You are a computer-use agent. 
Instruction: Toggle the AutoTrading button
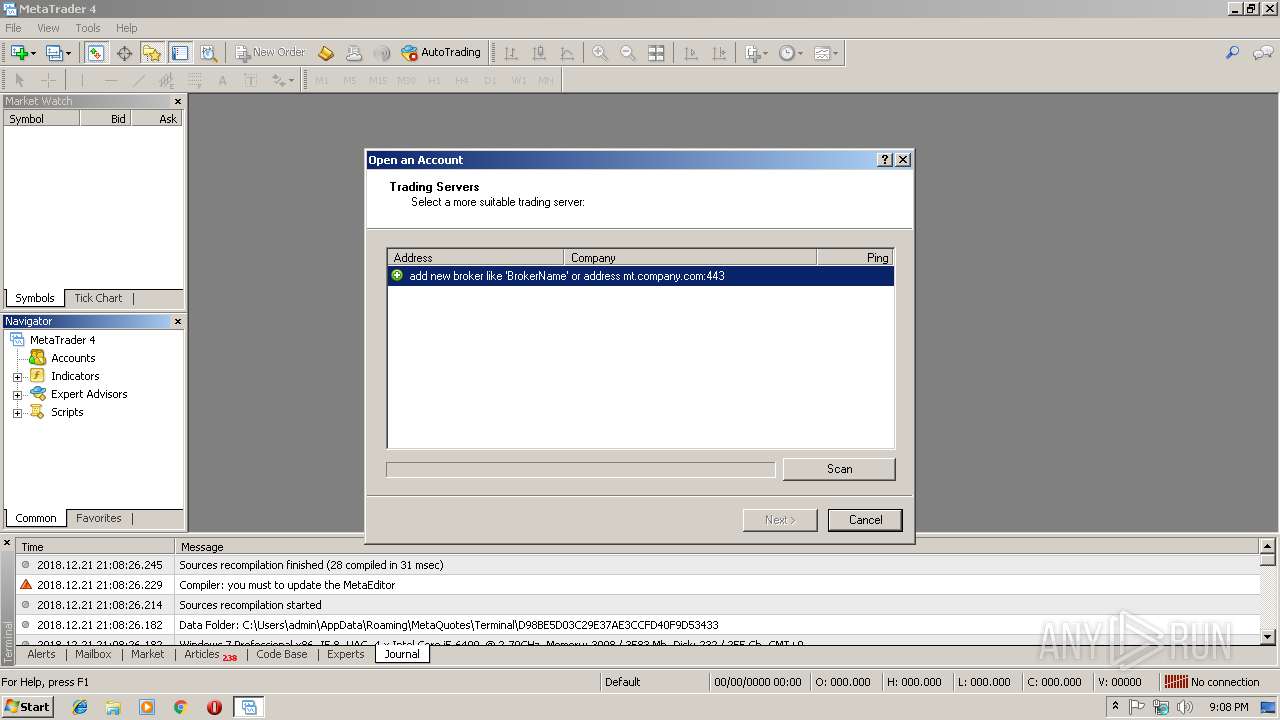click(x=441, y=53)
